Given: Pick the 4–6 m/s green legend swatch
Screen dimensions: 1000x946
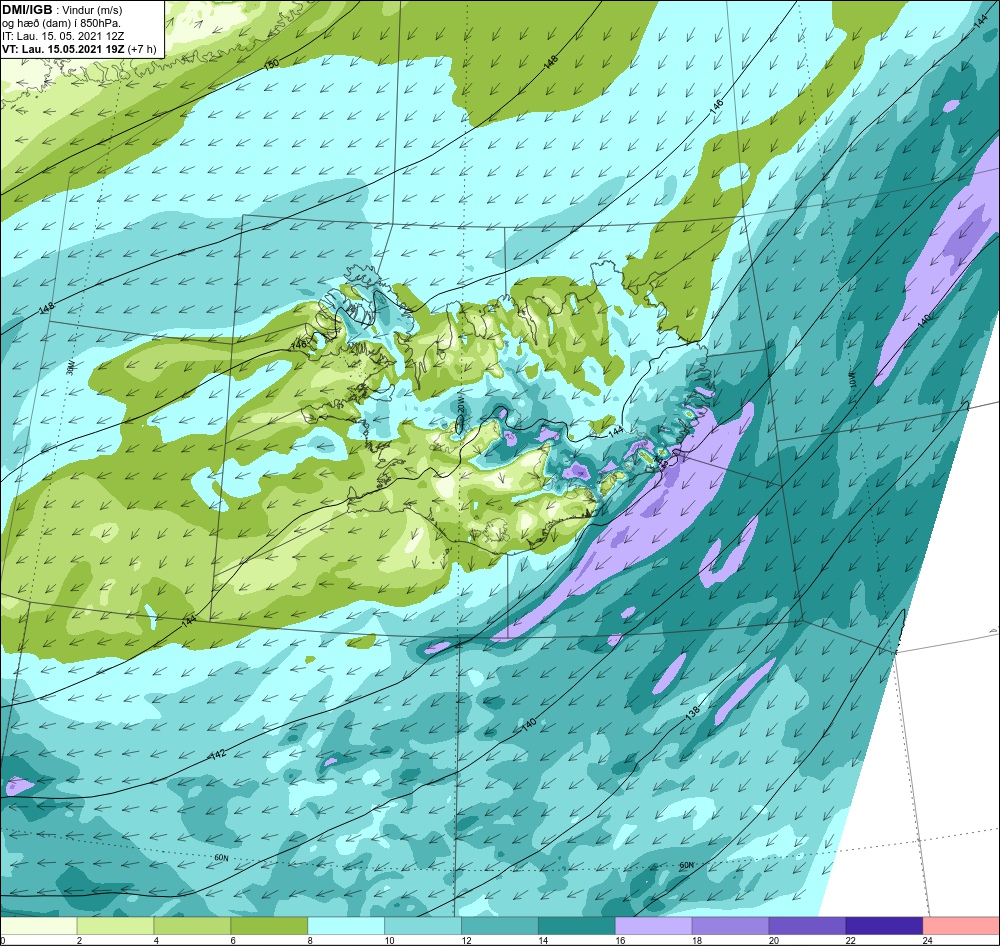Looking at the screenshot, I should [192, 925].
